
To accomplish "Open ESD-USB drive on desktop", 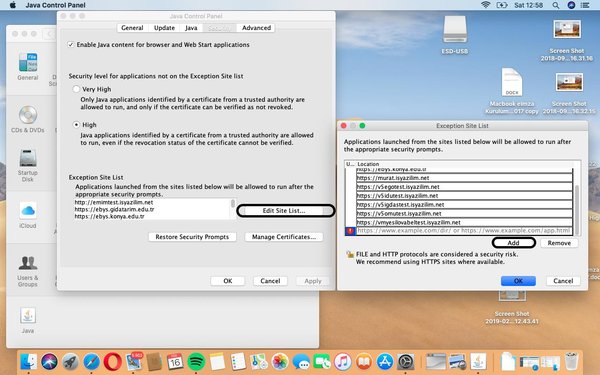I will pos(455,35).
